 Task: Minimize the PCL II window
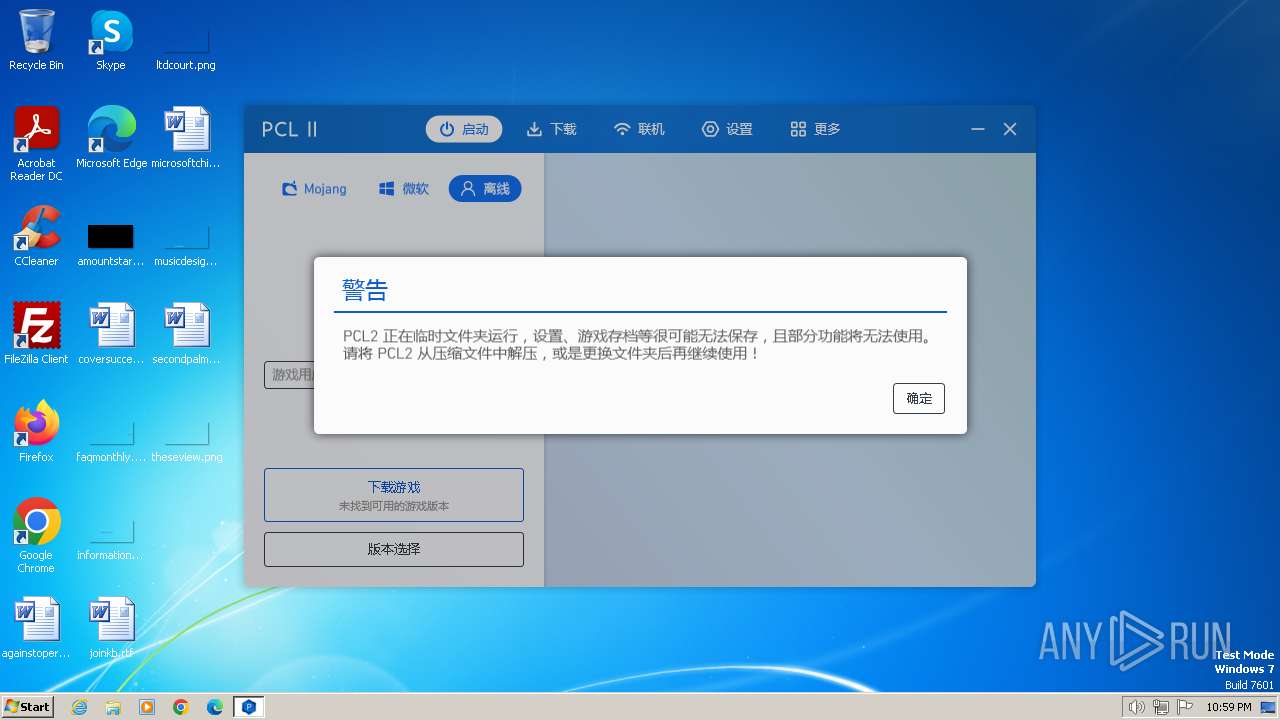point(978,129)
